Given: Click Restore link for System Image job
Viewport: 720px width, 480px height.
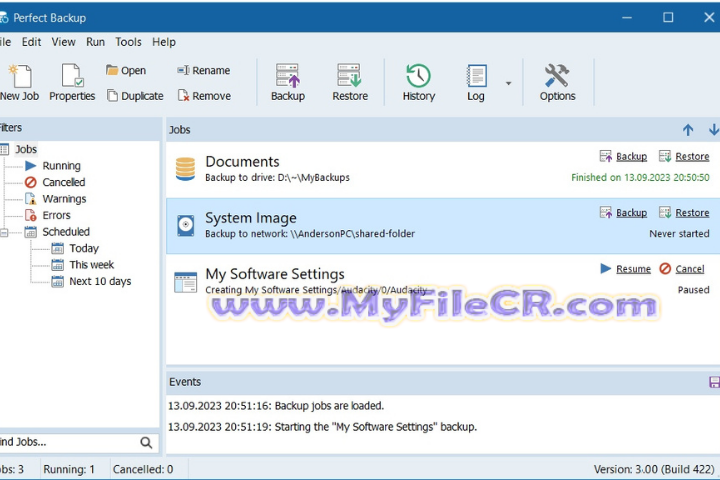Looking at the screenshot, I should [692, 213].
